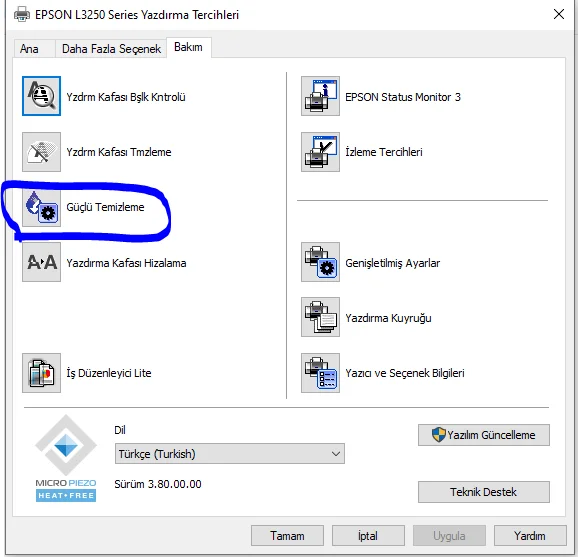Launch the Güçlü Temizleme icon
The width and height of the screenshot is (578, 557).
coord(41,208)
